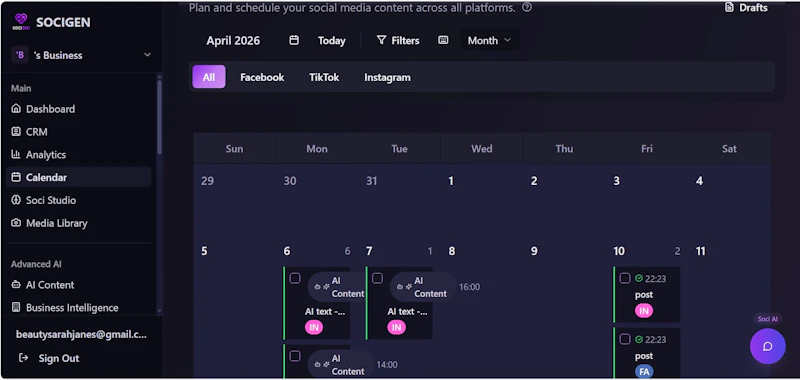Click the Business Intelligence icon

tap(16, 308)
